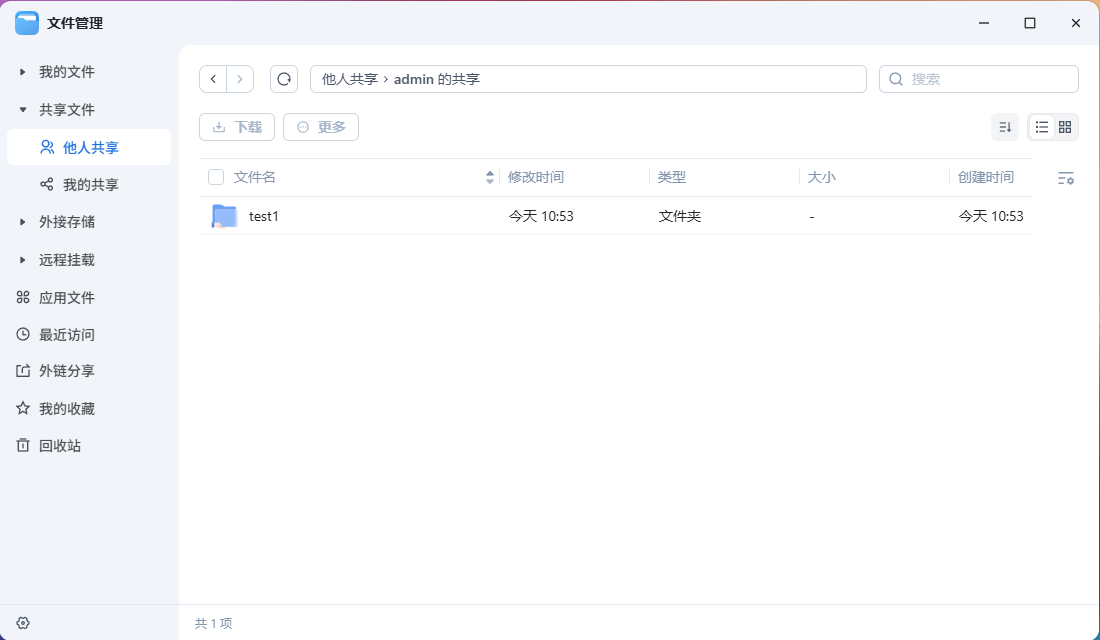This screenshot has width=1100, height=640.
Task: Sort by 大小 column header
Action: pos(821,178)
